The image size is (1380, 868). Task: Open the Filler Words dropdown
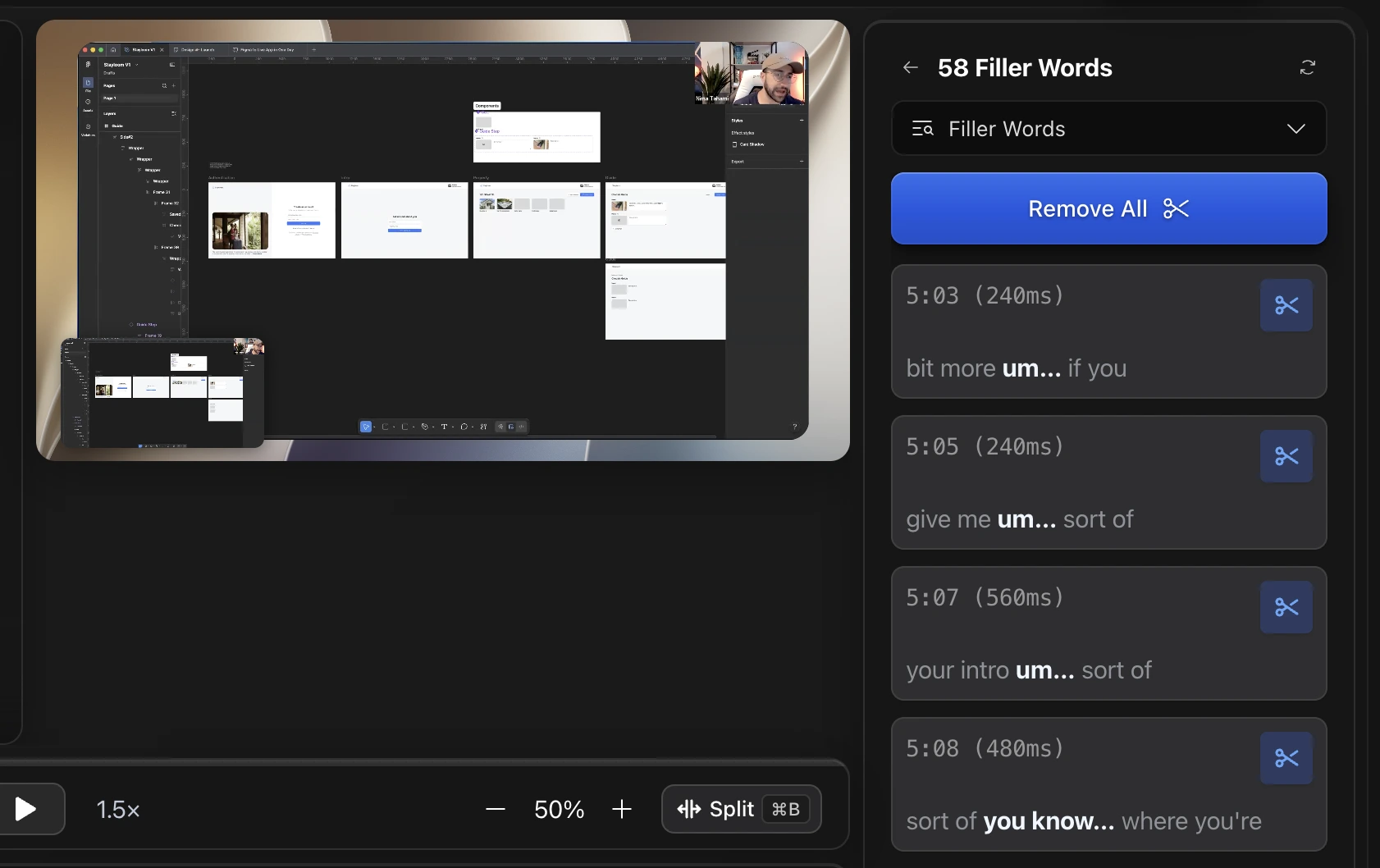(x=1109, y=129)
